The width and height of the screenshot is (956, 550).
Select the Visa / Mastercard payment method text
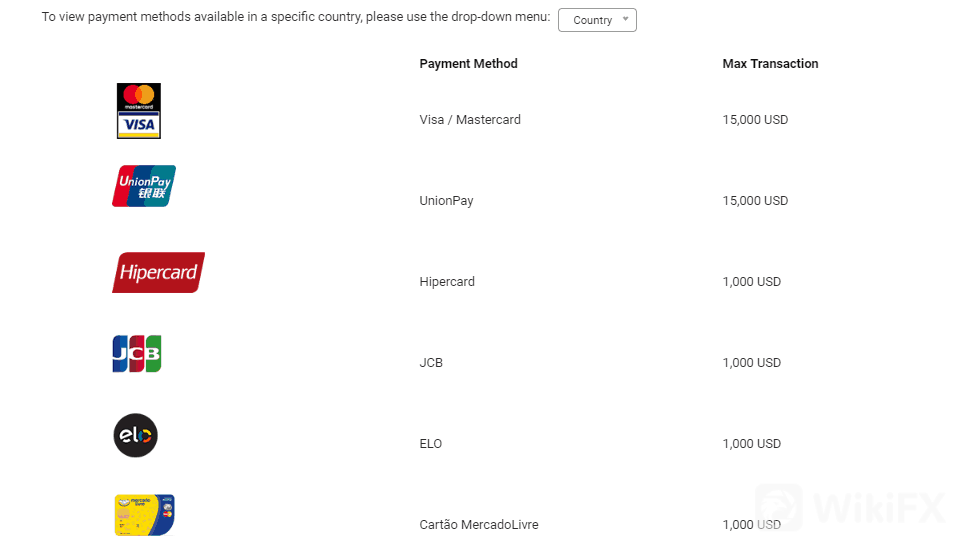tap(470, 120)
